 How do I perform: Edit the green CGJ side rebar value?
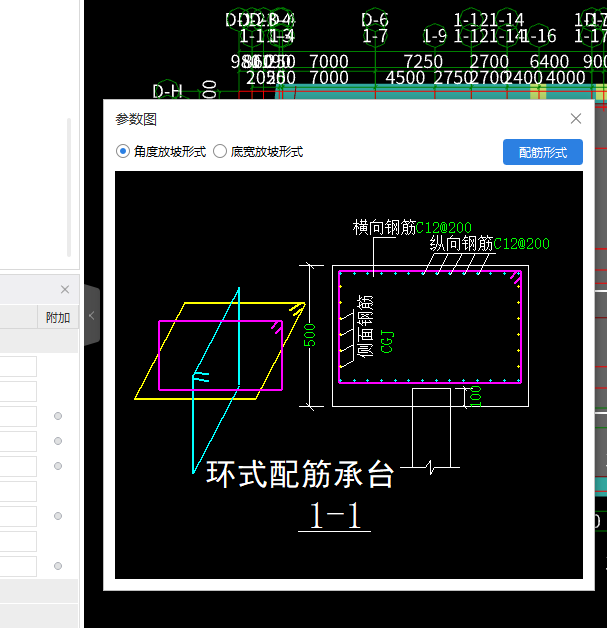coord(387,342)
